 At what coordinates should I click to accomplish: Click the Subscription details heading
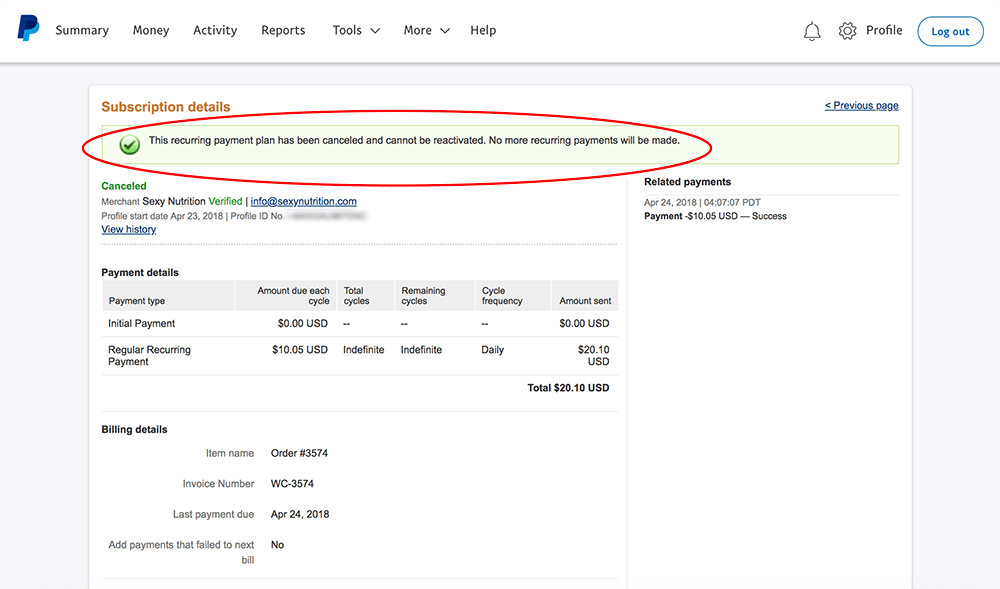click(166, 106)
